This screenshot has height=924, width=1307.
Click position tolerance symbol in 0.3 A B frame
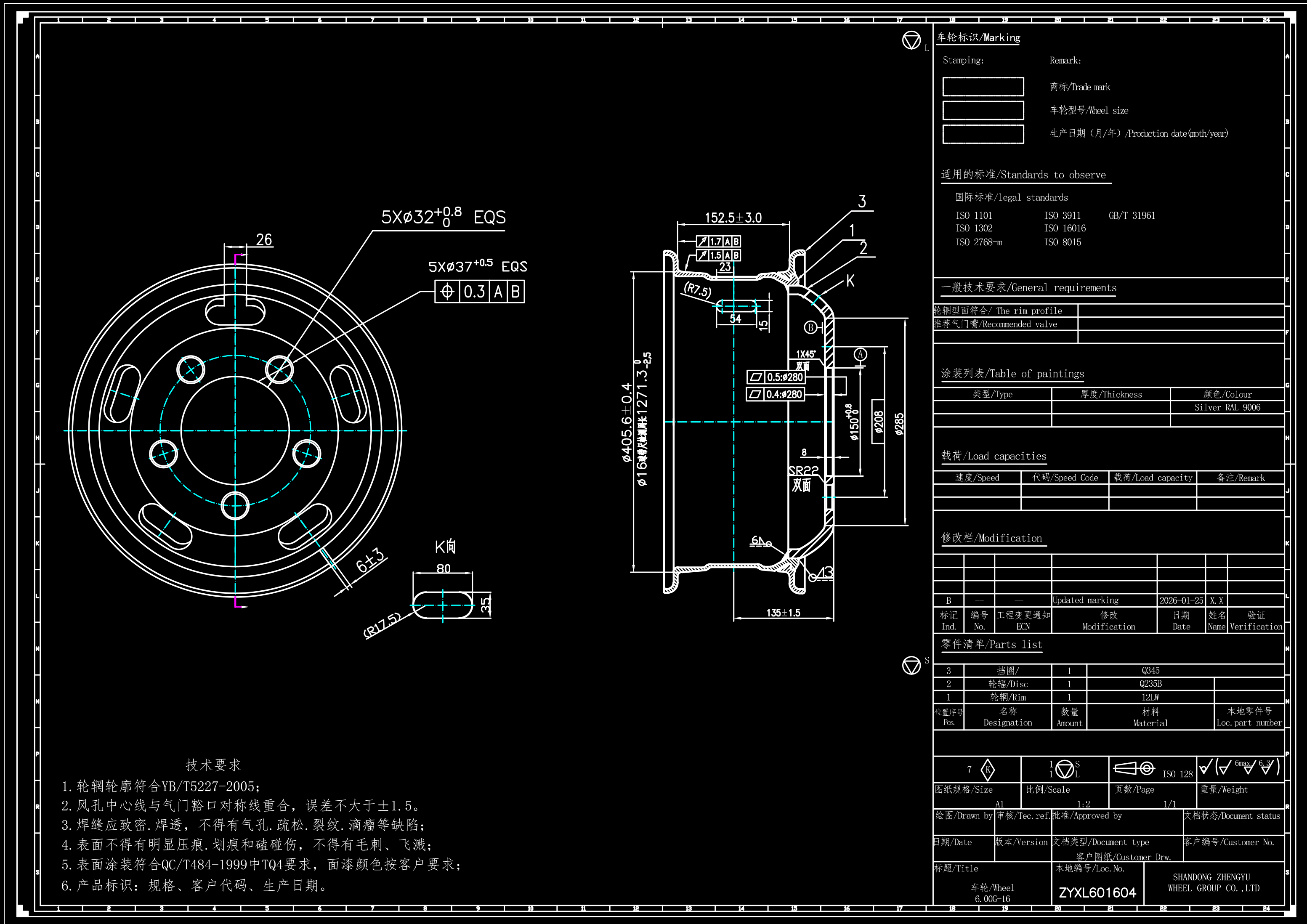[447, 292]
